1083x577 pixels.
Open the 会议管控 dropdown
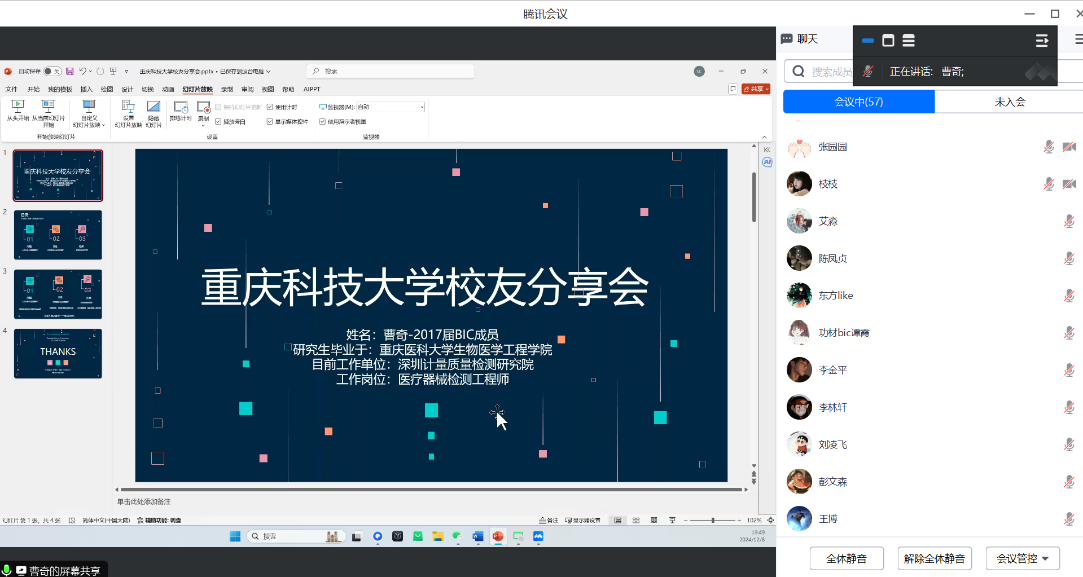1022,558
